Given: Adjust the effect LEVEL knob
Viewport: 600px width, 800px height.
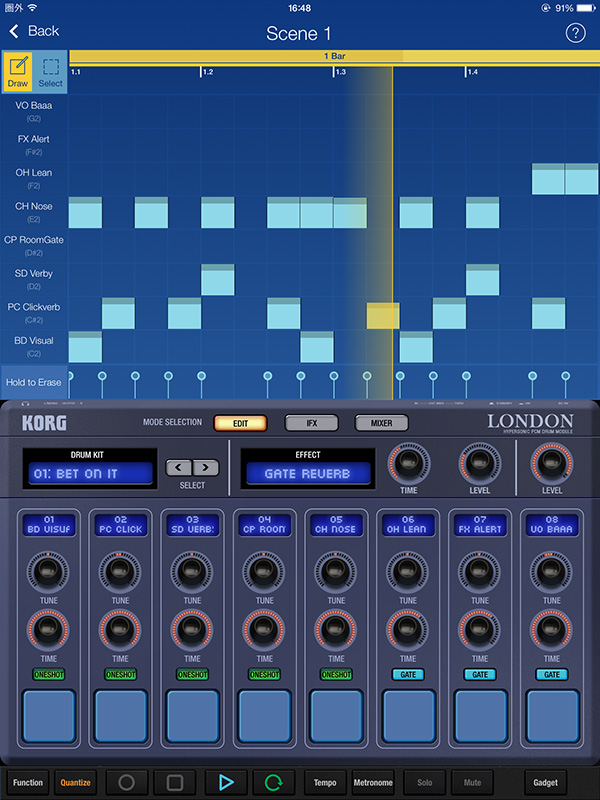Looking at the screenshot, I should (480, 463).
